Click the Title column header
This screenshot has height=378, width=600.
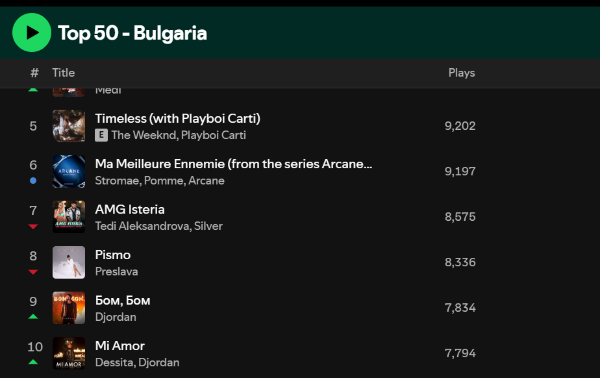[x=64, y=73]
